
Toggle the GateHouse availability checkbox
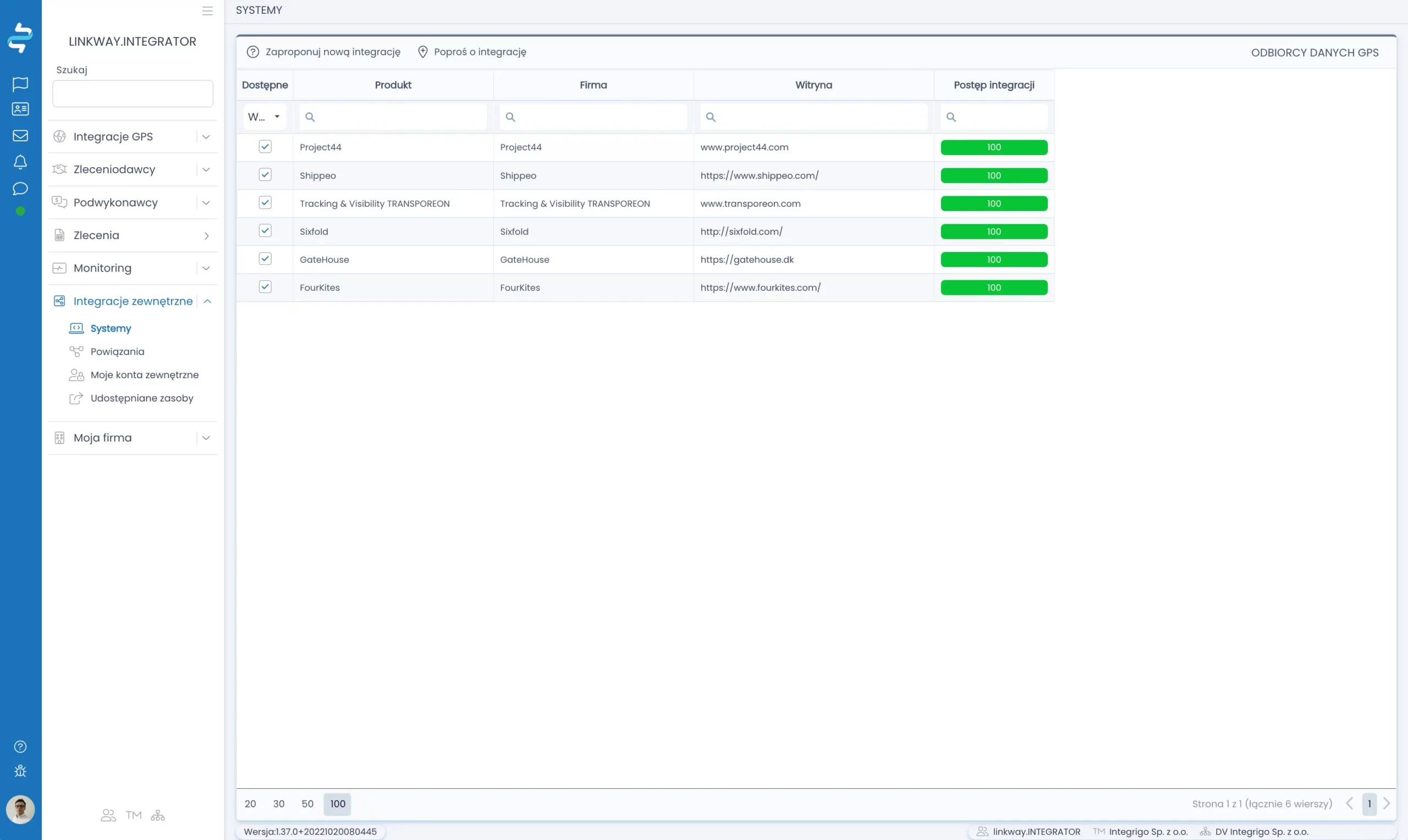(265, 259)
